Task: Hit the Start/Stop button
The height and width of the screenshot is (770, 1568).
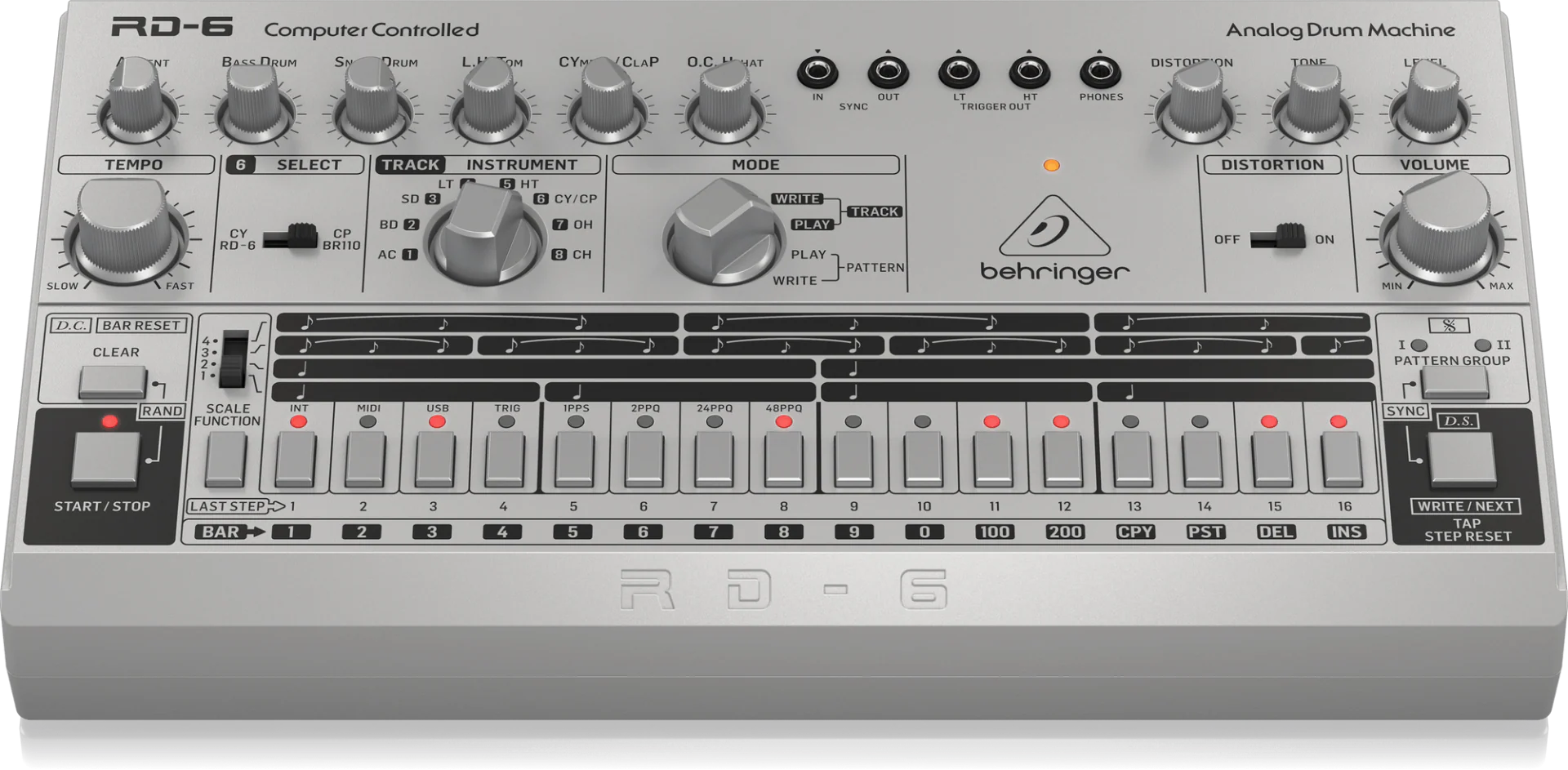Action: coord(105,459)
